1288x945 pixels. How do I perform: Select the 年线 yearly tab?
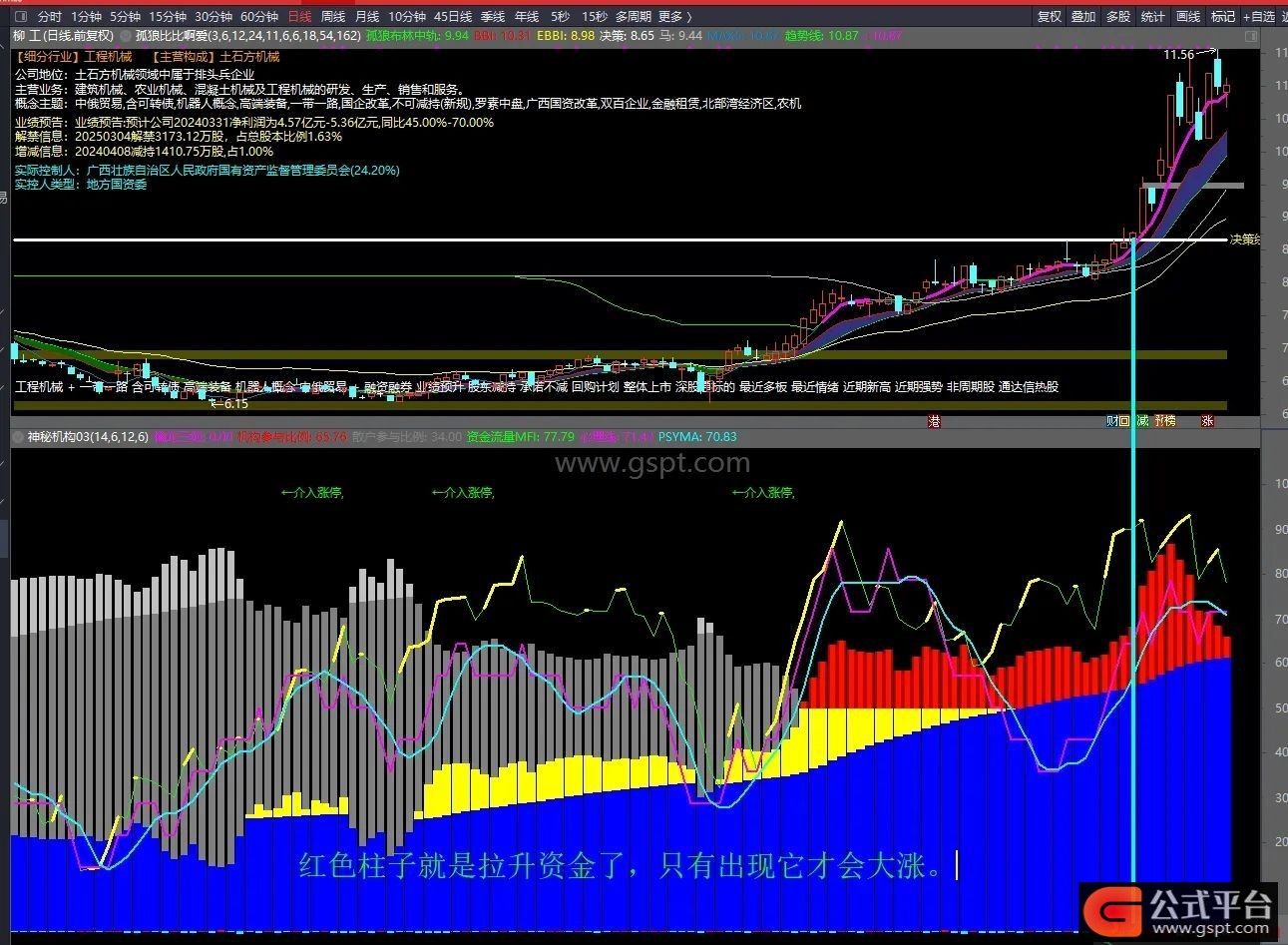coord(527,16)
